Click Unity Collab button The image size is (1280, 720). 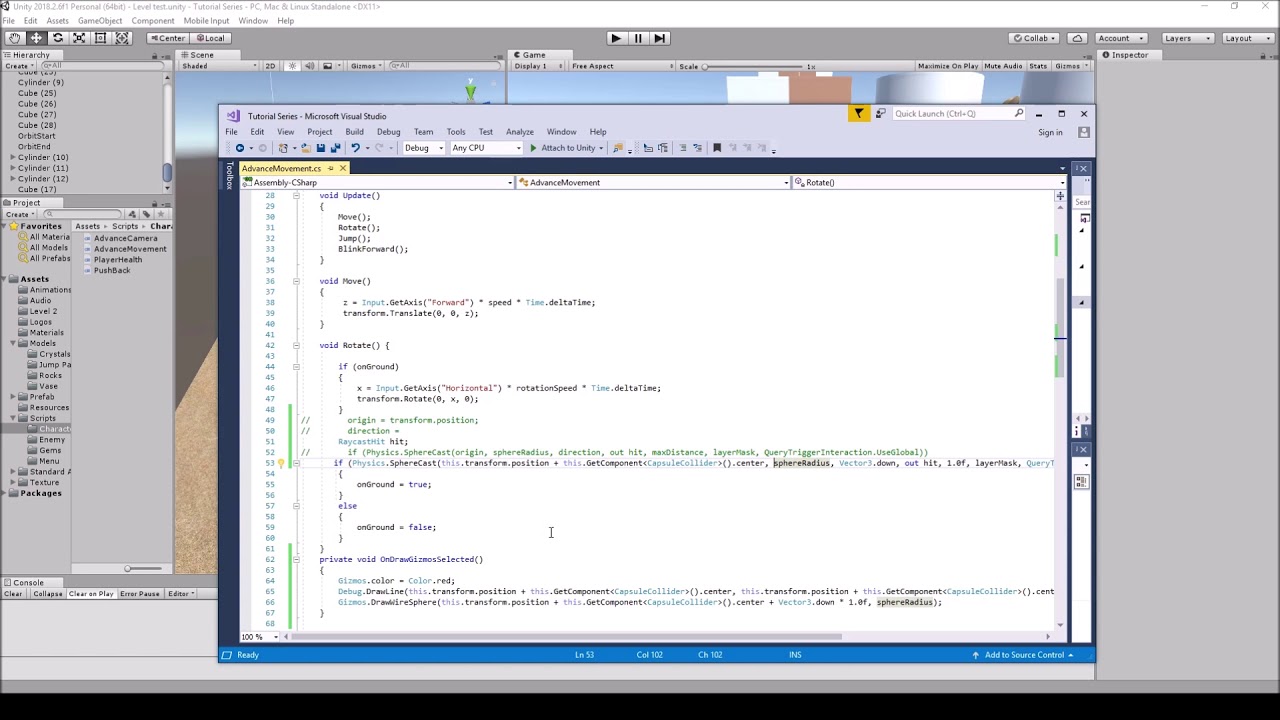tap(1035, 38)
